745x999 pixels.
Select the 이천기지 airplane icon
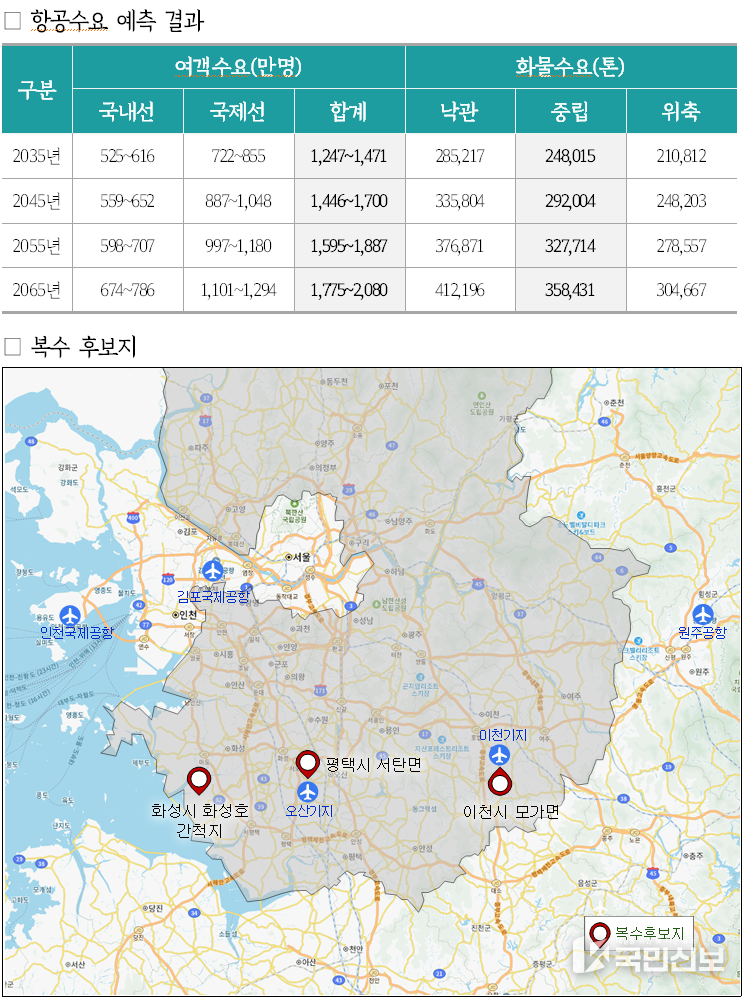500,755
